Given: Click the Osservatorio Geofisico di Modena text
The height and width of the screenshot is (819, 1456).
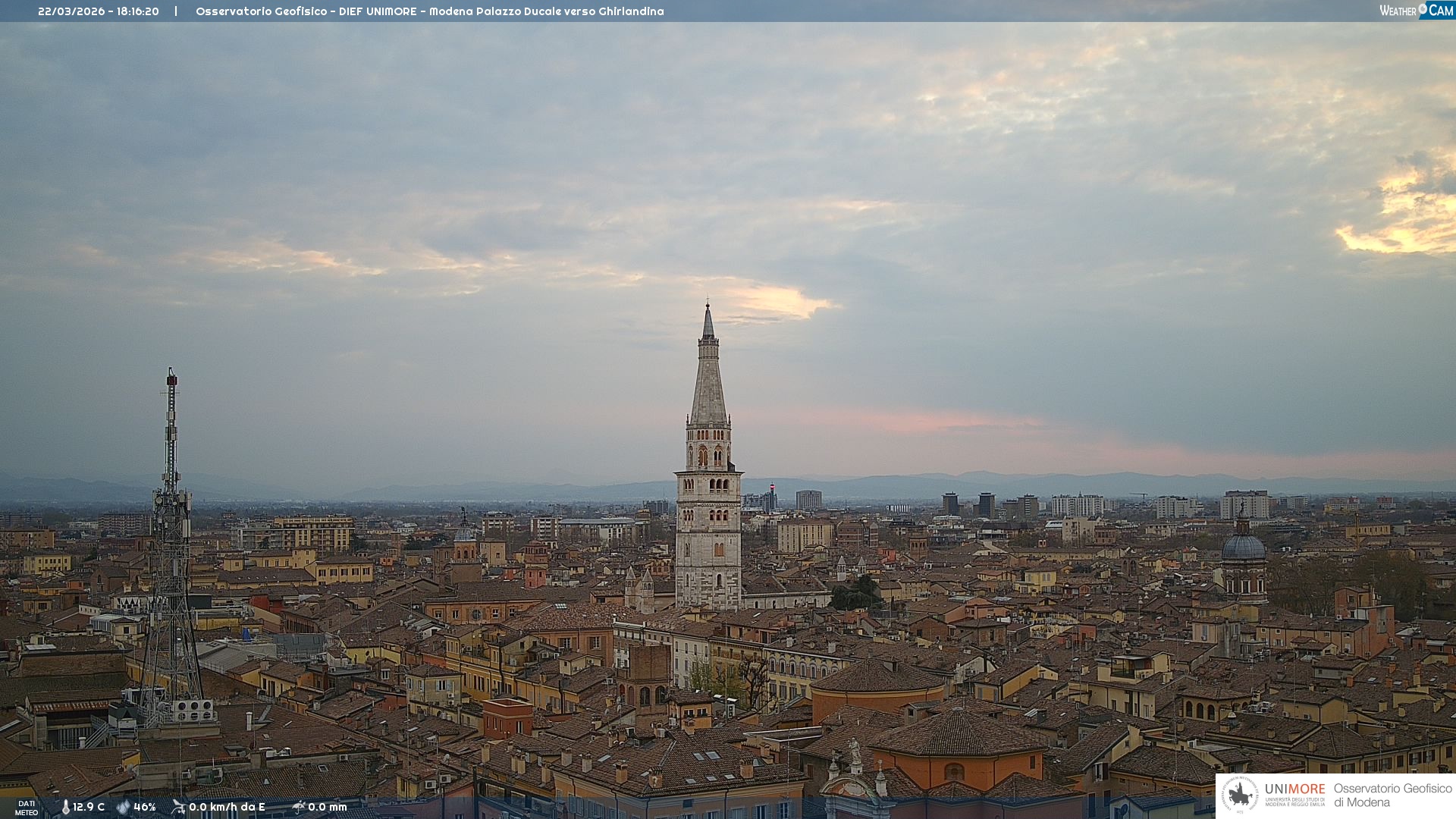Looking at the screenshot, I should pyautogui.click(x=1392, y=795).
